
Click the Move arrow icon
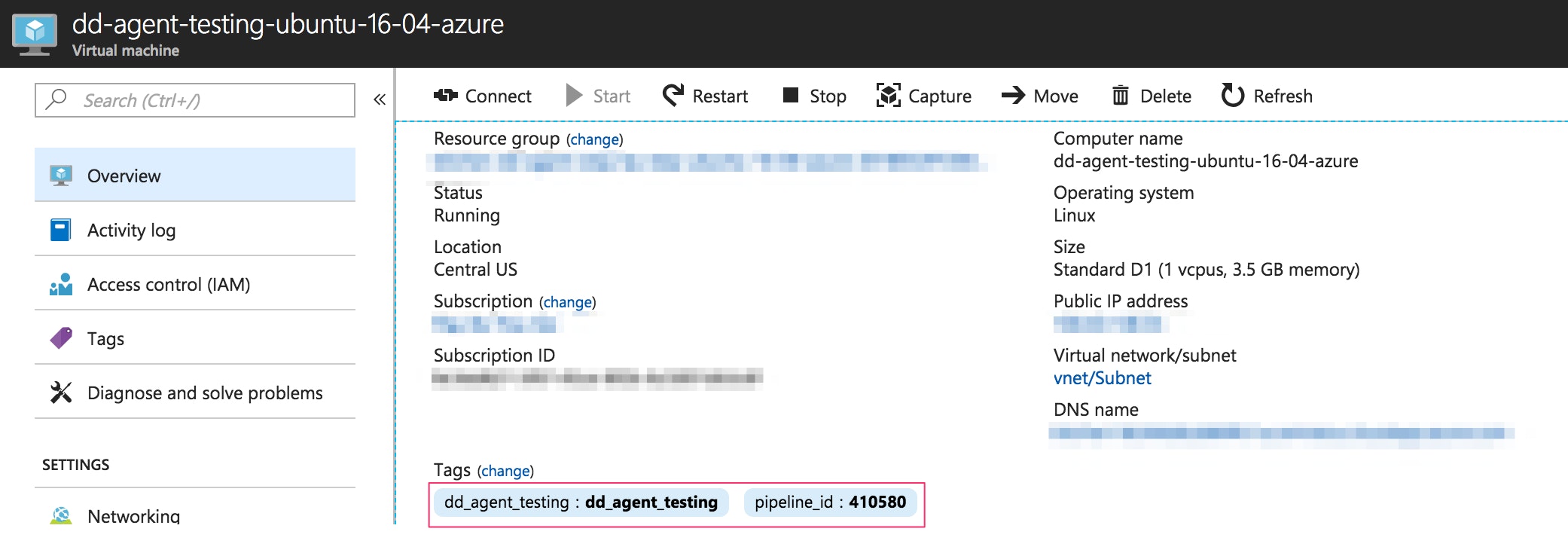click(x=1013, y=95)
